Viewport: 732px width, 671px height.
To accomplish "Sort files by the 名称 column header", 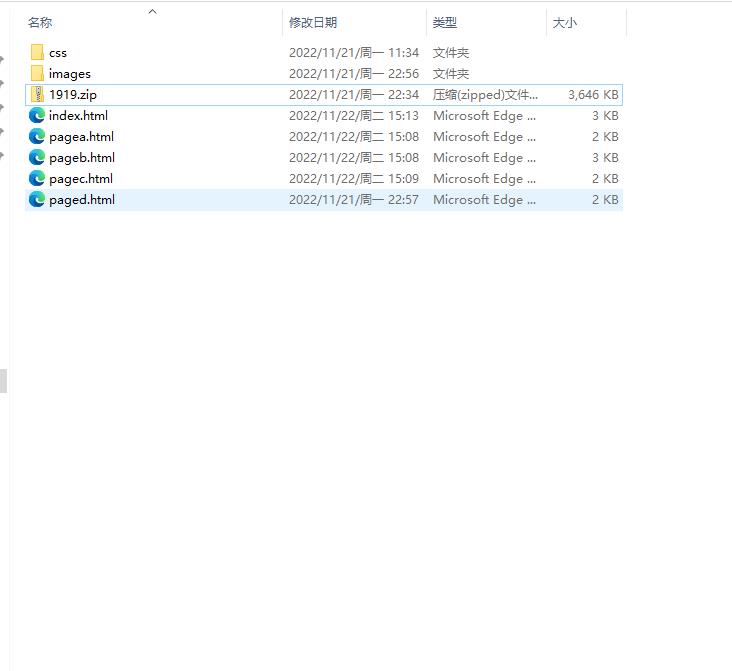I will pyautogui.click(x=40, y=23).
